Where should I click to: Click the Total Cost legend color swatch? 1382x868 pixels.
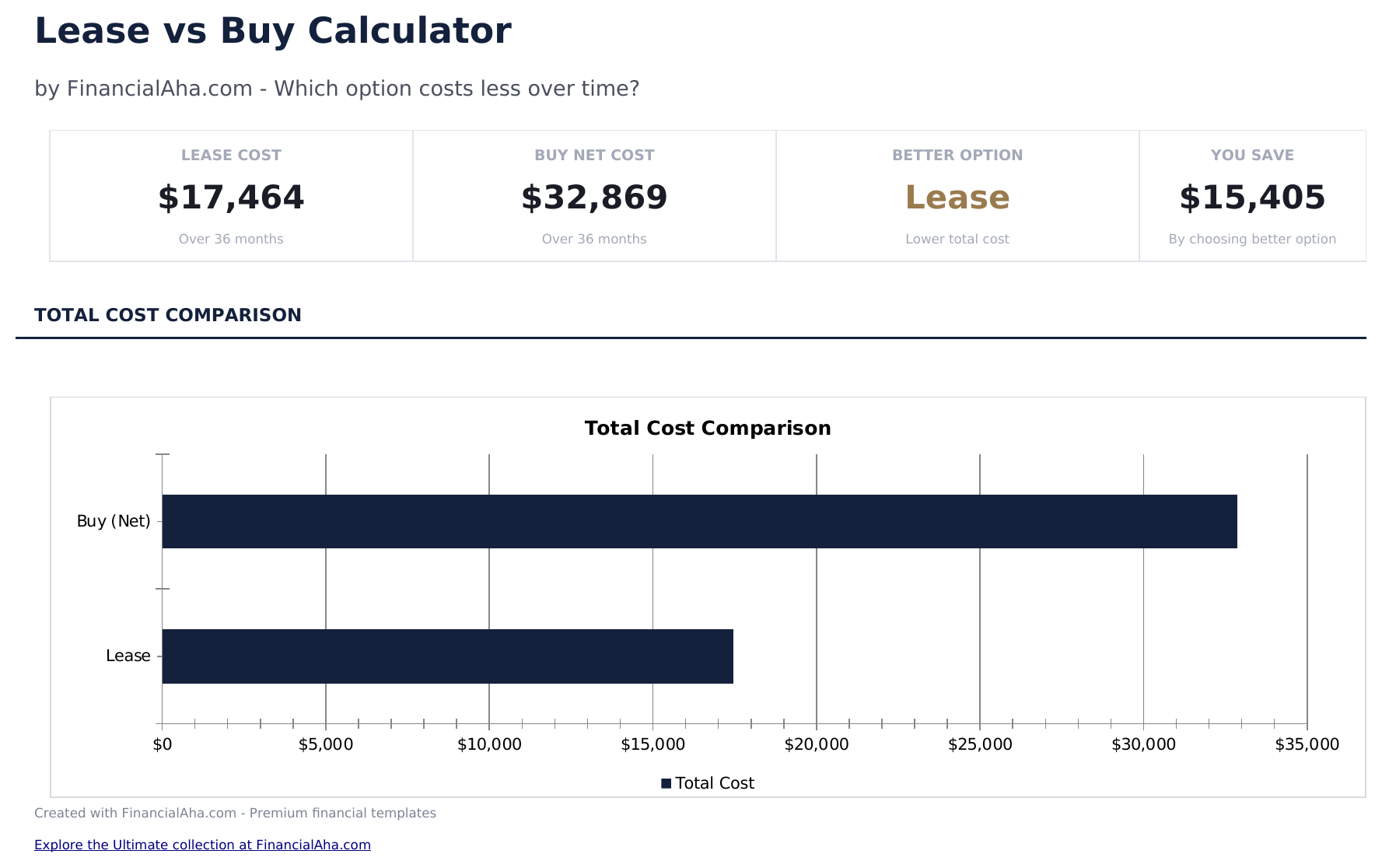point(667,783)
